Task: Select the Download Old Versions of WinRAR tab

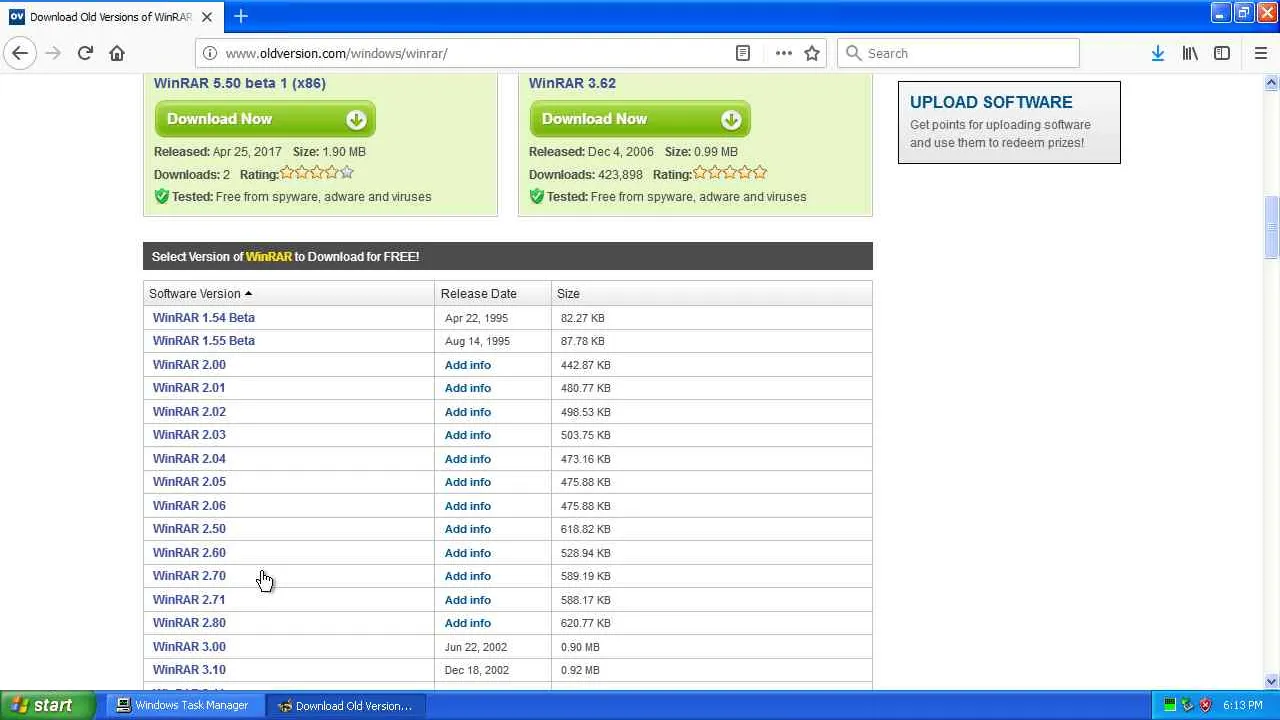Action: (x=111, y=17)
